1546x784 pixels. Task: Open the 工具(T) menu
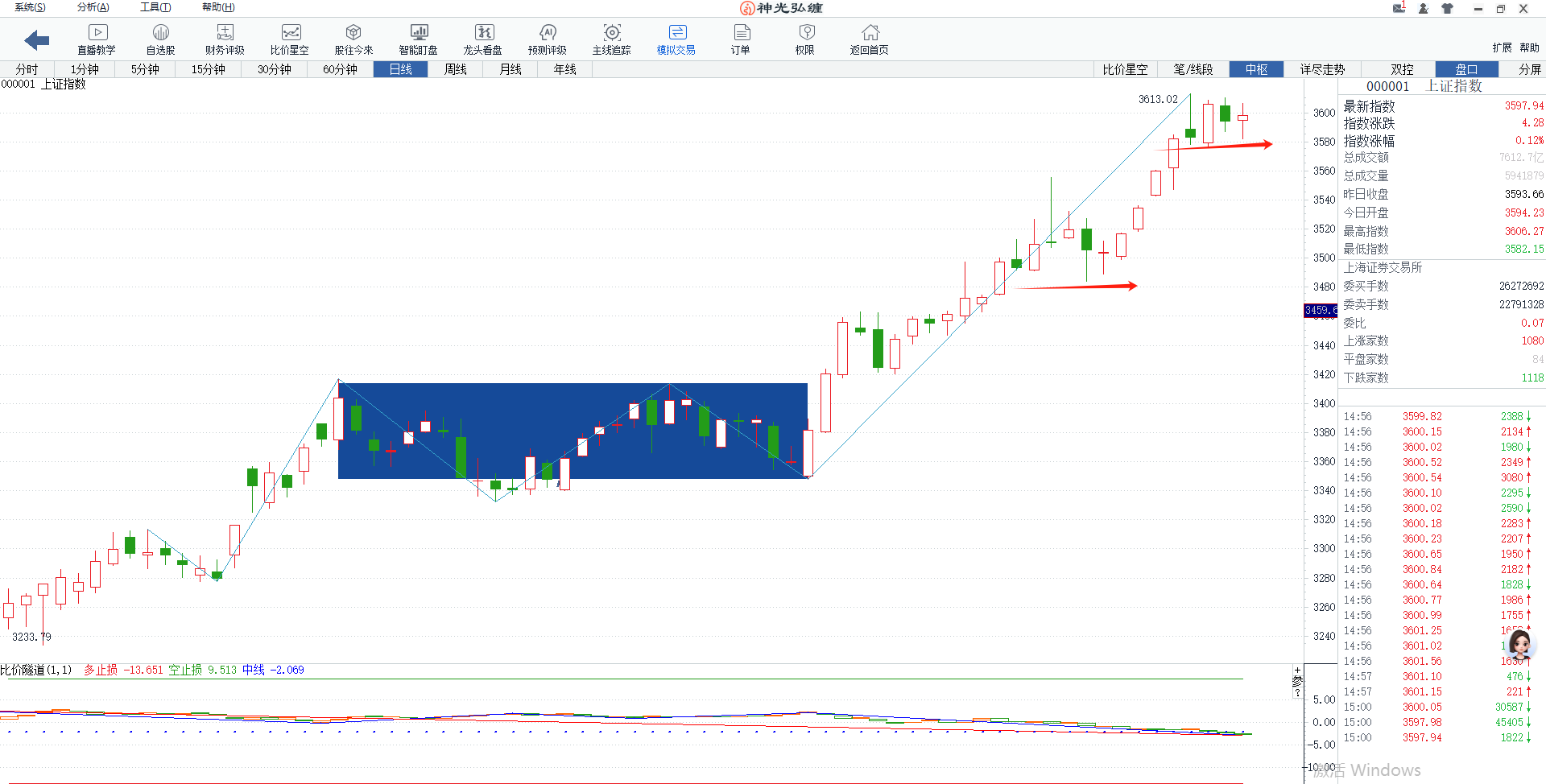pos(155,7)
